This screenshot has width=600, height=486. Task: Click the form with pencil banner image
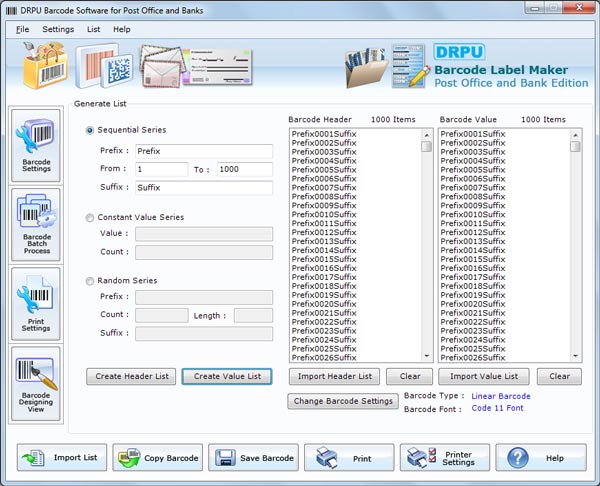tap(410, 66)
